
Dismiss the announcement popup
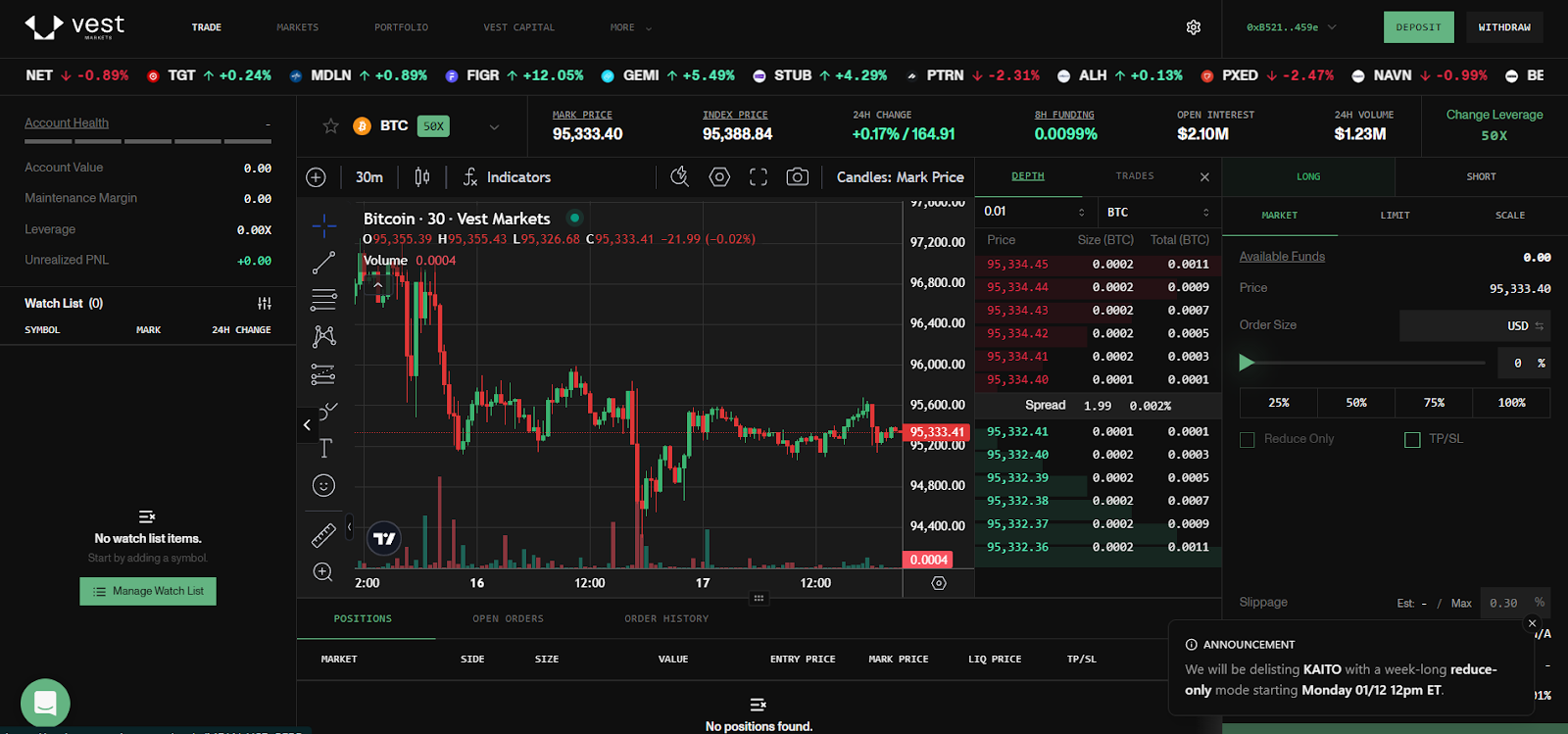point(1533,623)
